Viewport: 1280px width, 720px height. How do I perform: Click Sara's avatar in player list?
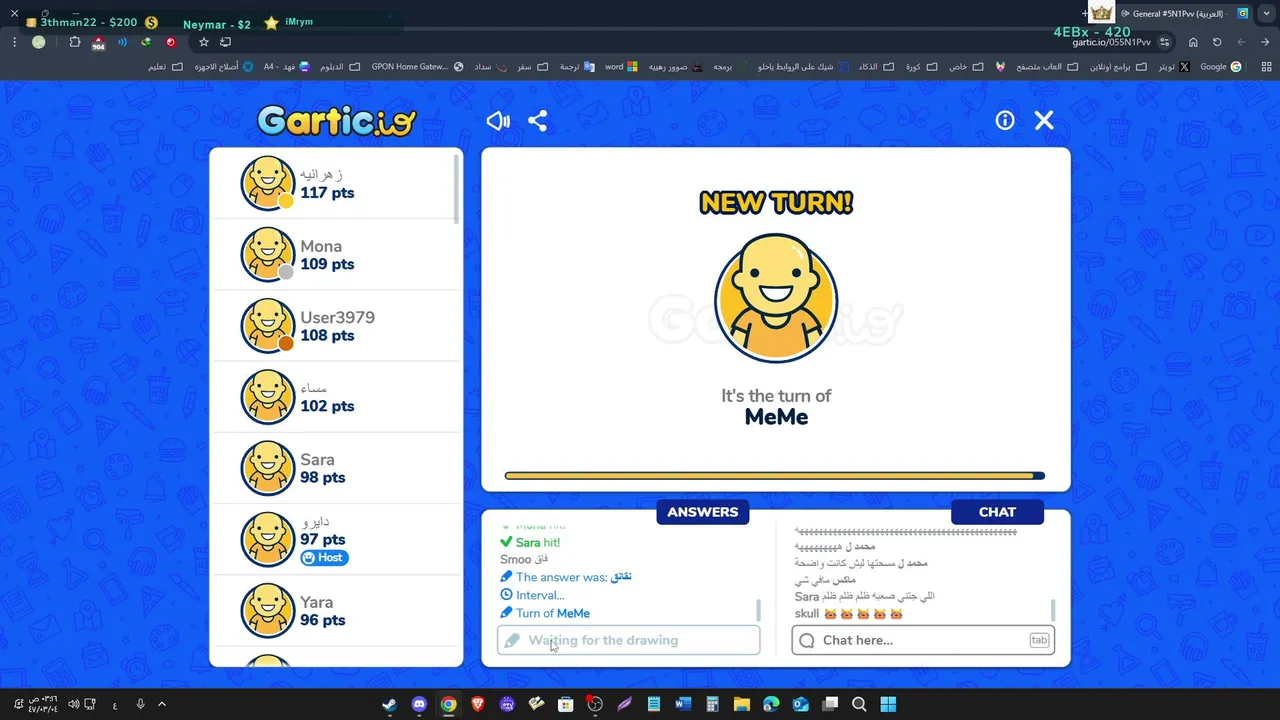point(268,468)
